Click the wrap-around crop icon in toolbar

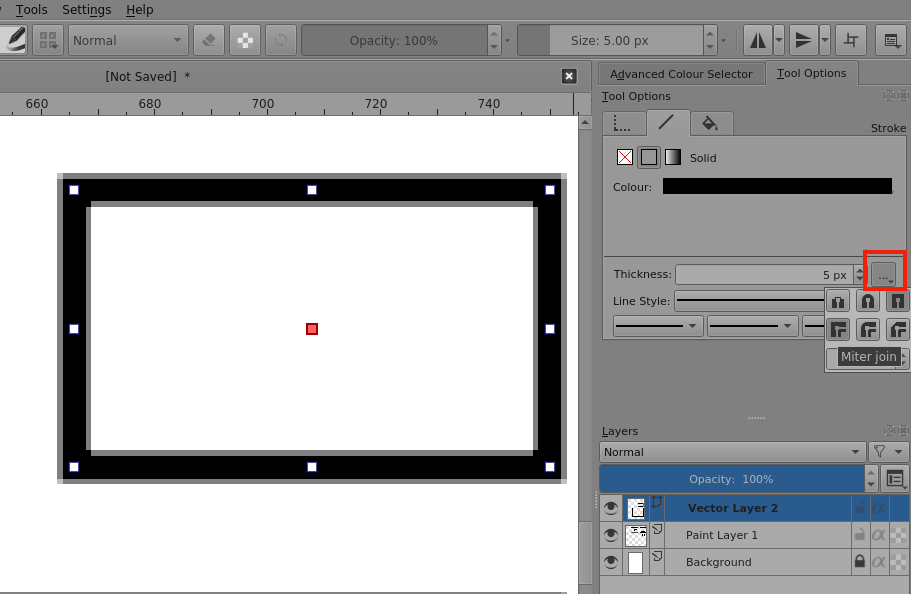click(851, 40)
